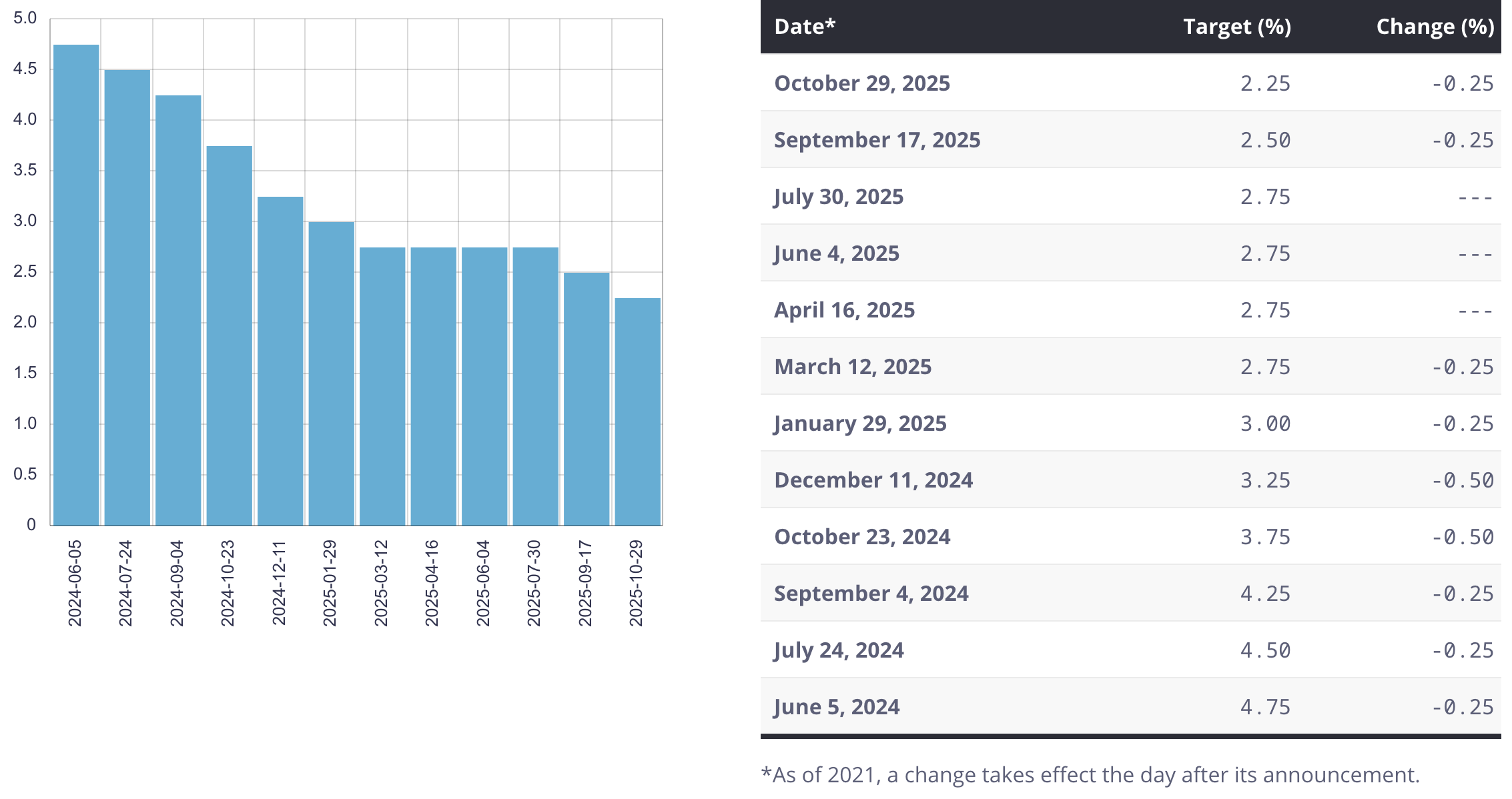Click the 2025-01-29 bar at 3.0
The width and height of the screenshot is (1512, 799).
pyautogui.click(x=331, y=373)
